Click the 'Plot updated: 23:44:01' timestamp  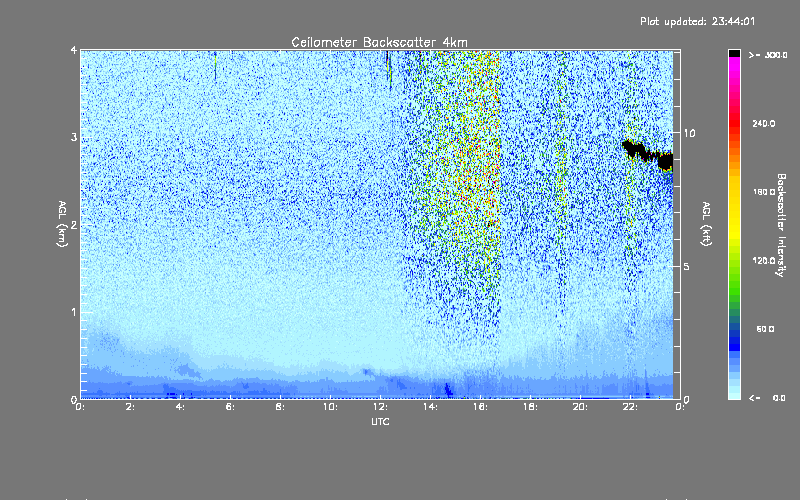coord(697,21)
